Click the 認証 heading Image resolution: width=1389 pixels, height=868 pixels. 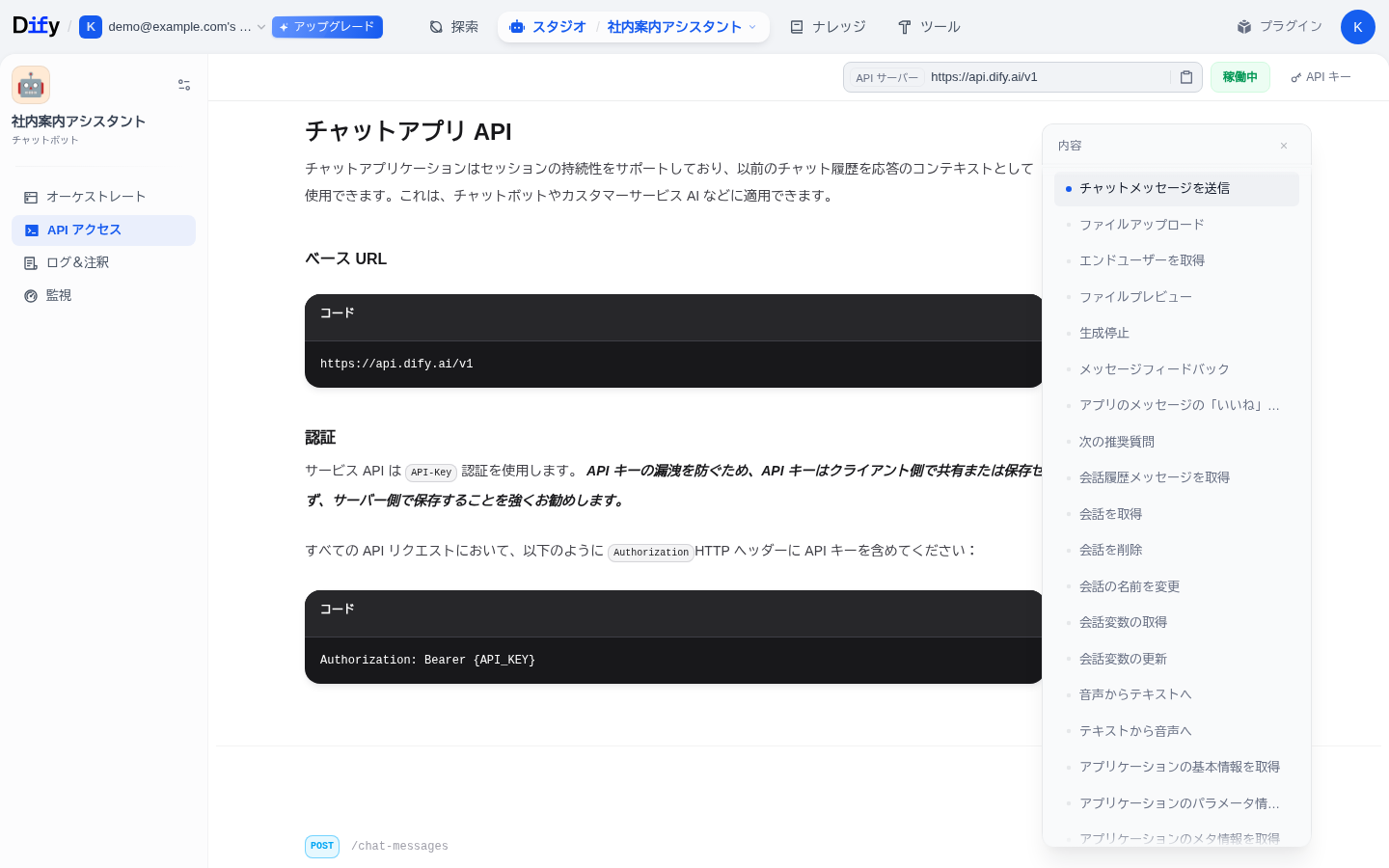320,438
